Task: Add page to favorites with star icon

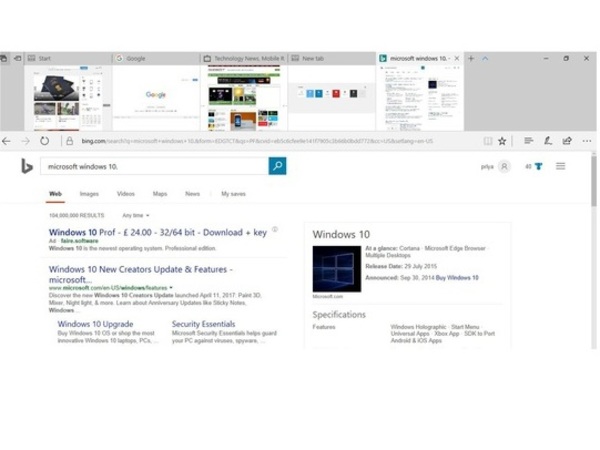Action: pyautogui.click(x=502, y=141)
